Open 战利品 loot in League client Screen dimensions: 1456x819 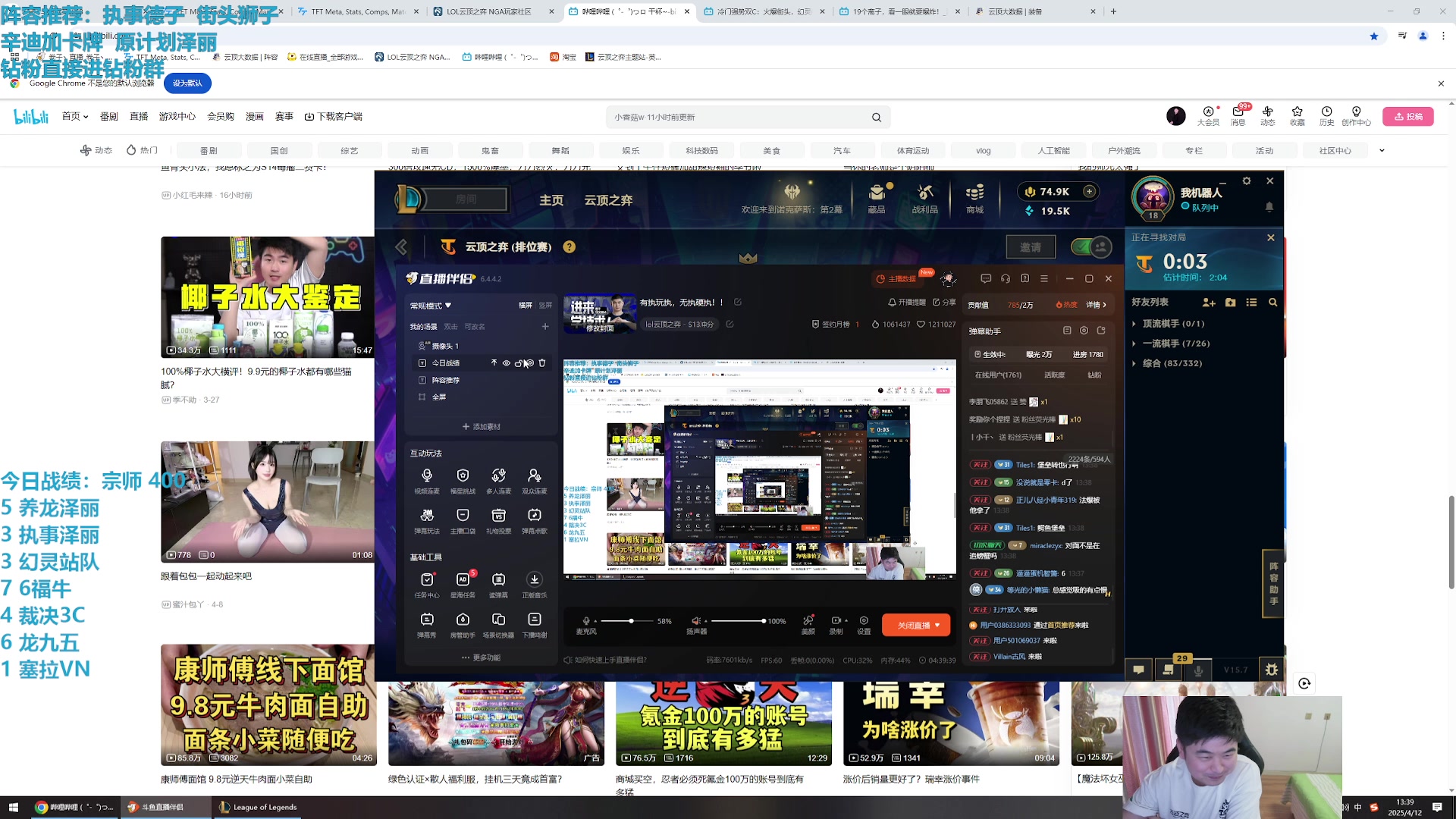point(924,199)
